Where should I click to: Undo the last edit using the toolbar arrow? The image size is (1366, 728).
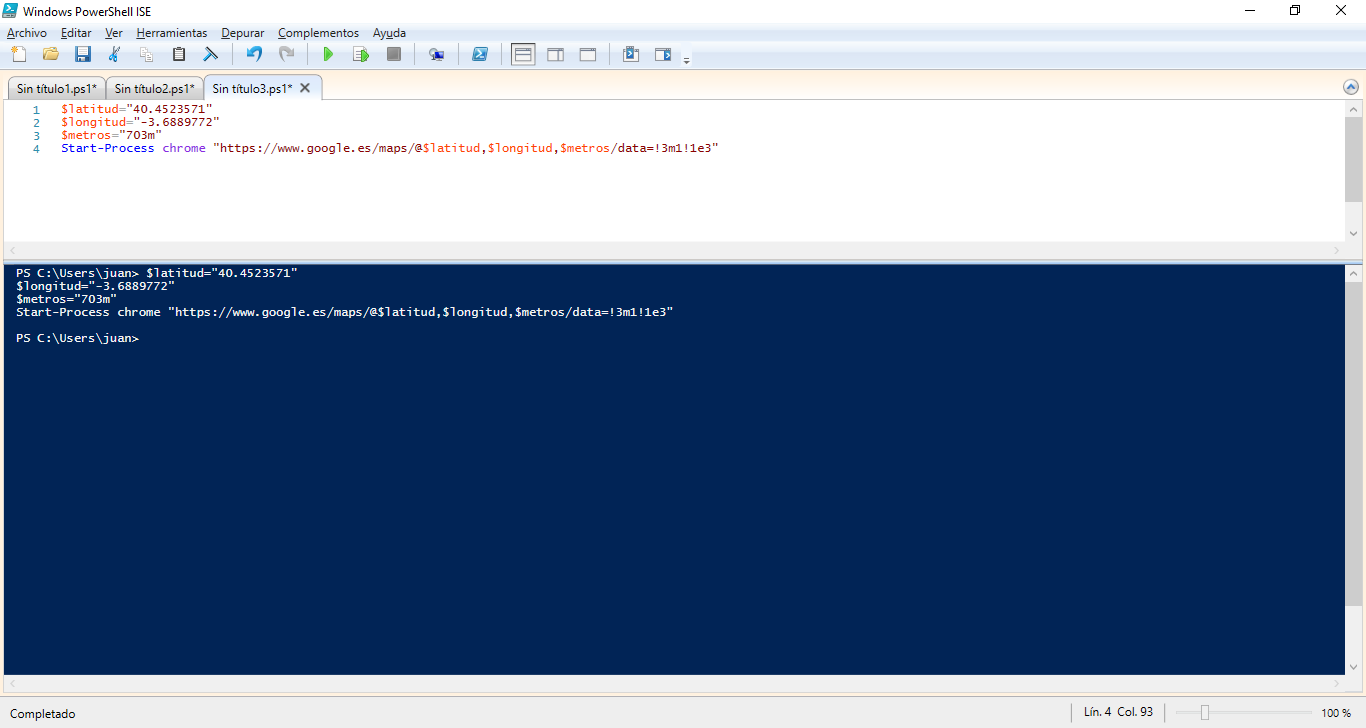254,54
